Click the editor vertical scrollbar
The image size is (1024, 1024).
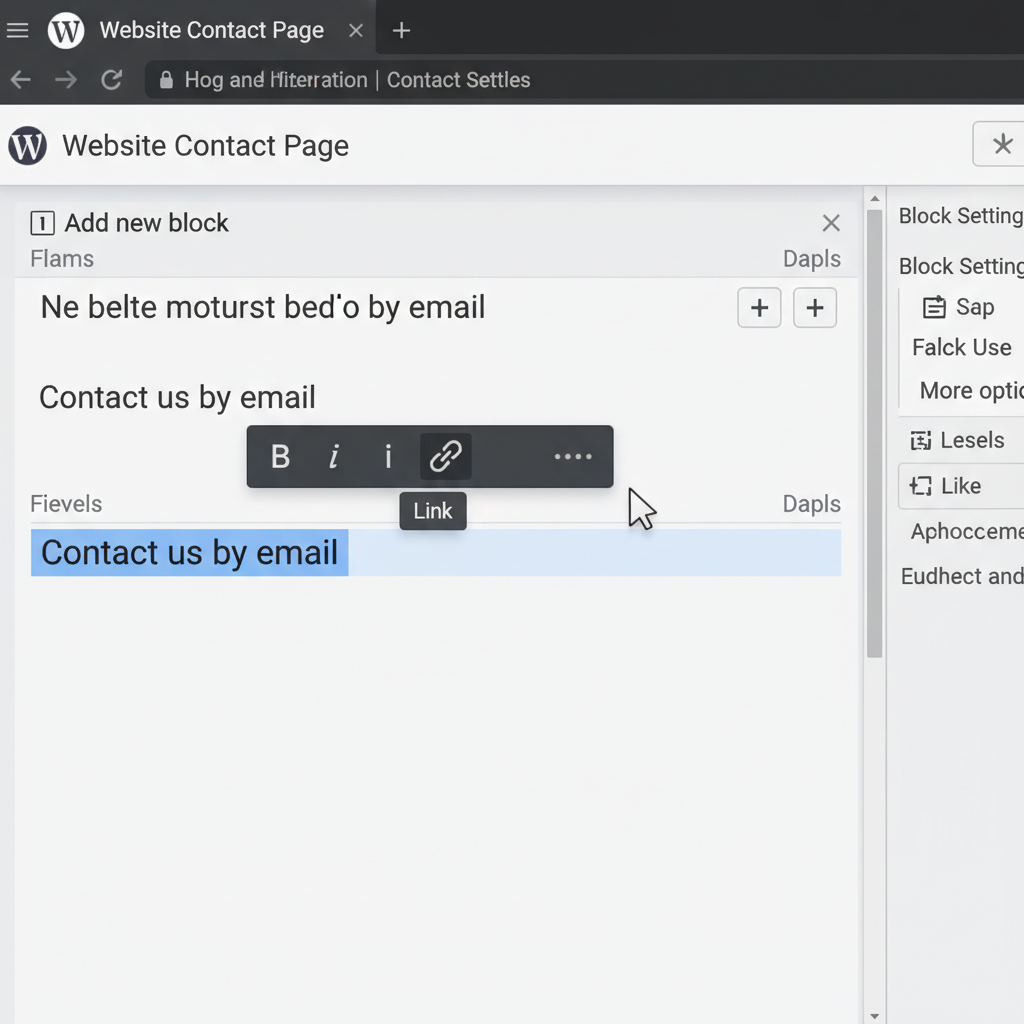pyautogui.click(x=875, y=430)
